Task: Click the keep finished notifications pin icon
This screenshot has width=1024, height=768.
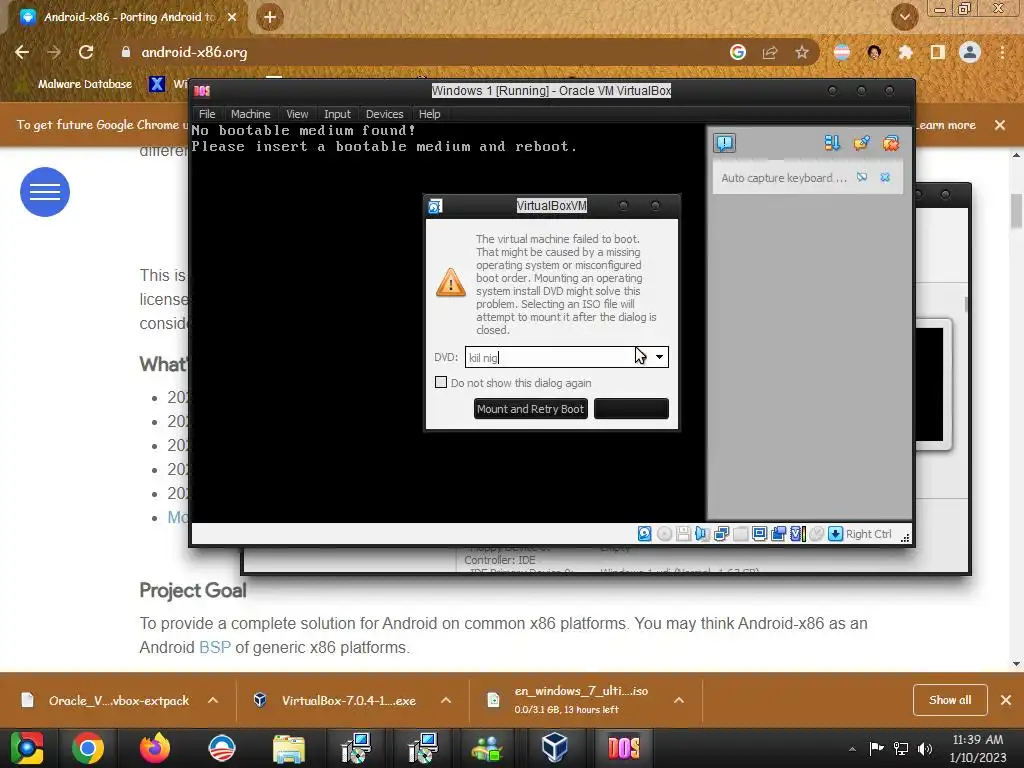Action: (861, 143)
